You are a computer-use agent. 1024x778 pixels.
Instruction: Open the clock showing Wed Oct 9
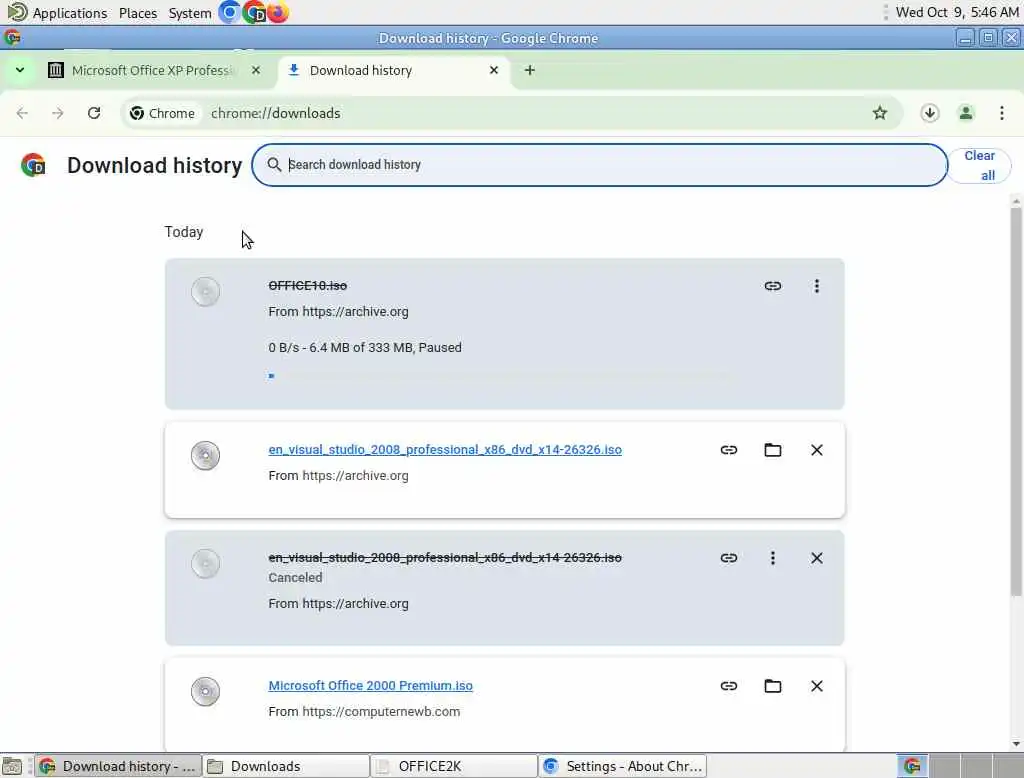coord(957,12)
